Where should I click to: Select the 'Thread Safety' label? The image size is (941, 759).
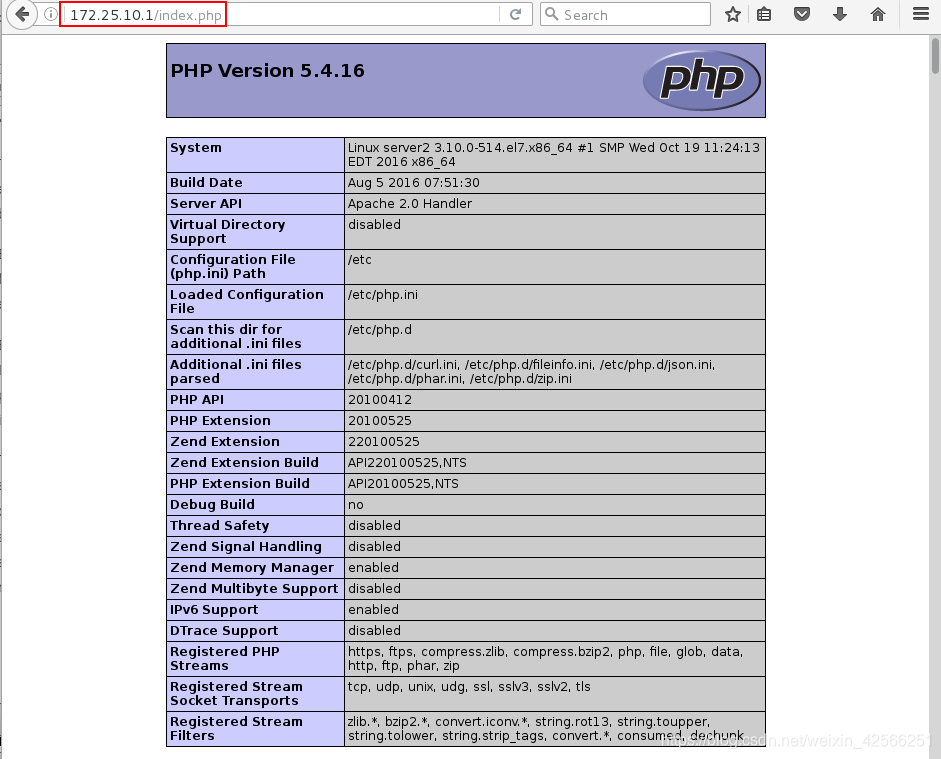(220, 526)
